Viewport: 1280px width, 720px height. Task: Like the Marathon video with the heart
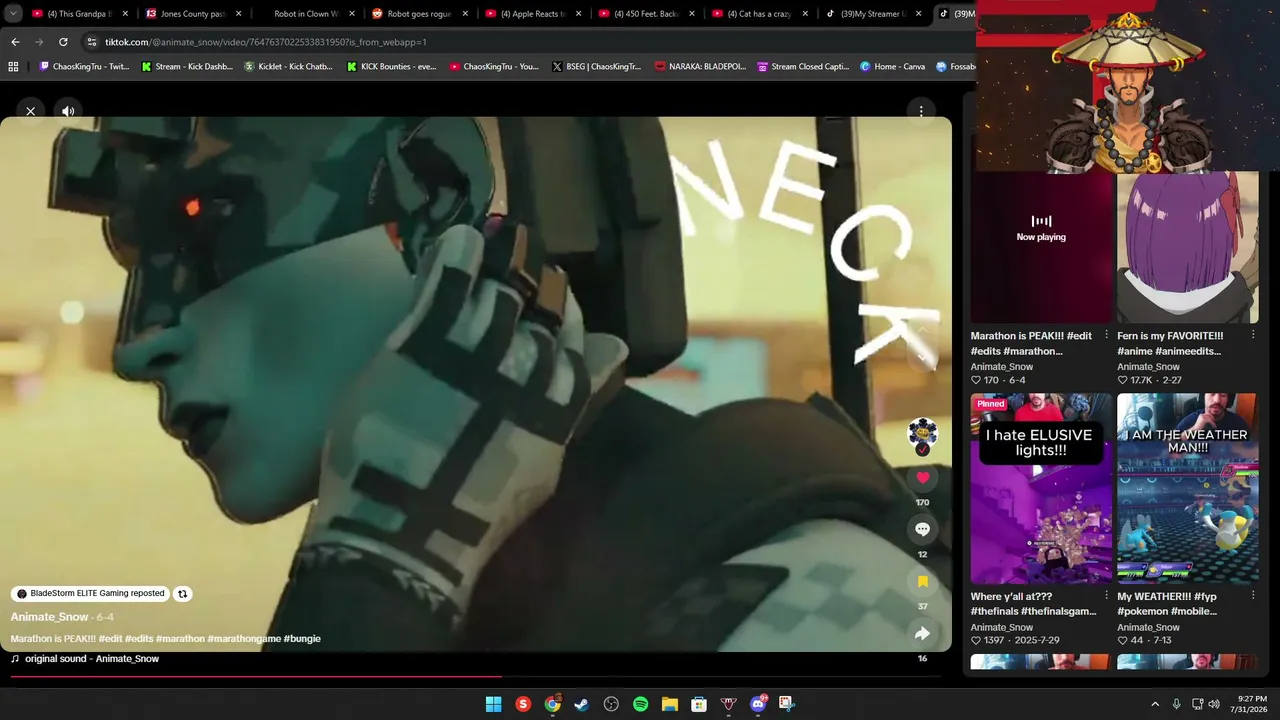coord(922,478)
